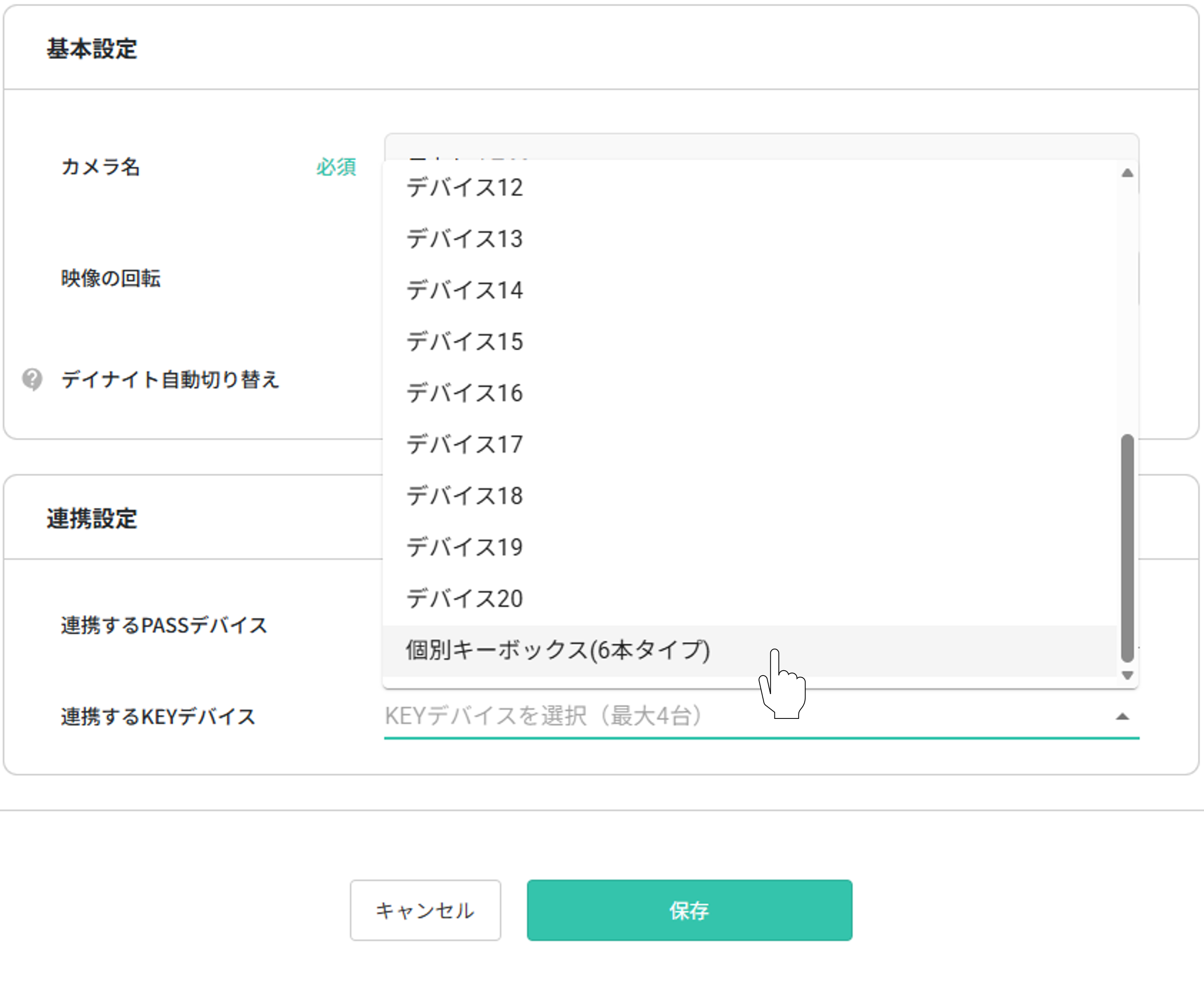
Task: Click the キャンセル button
Action: [x=425, y=910]
